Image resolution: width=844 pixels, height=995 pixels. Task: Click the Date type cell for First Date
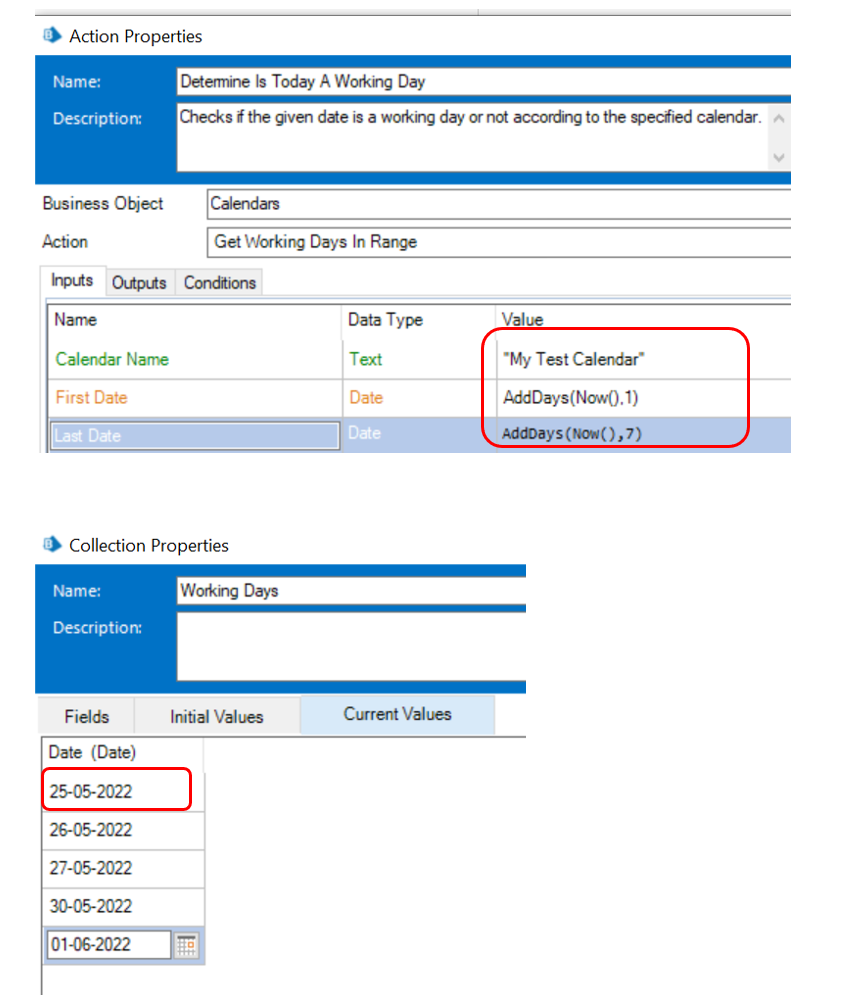419,398
